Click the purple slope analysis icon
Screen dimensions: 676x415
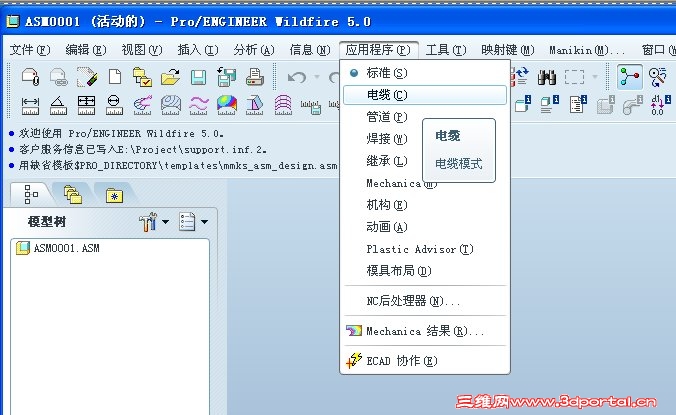[283, 106]
